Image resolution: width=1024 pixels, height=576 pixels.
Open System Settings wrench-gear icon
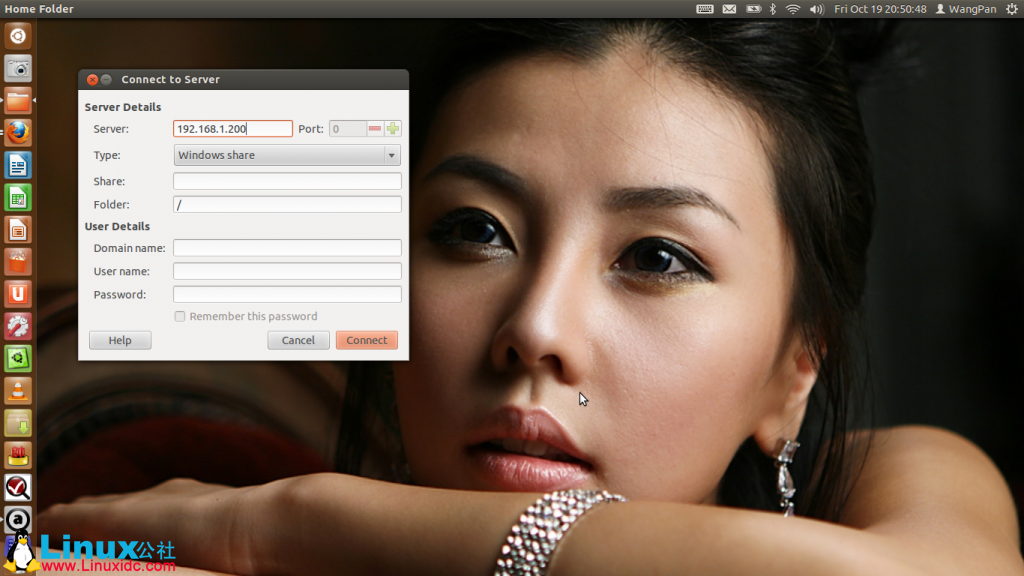pos(18,327)
